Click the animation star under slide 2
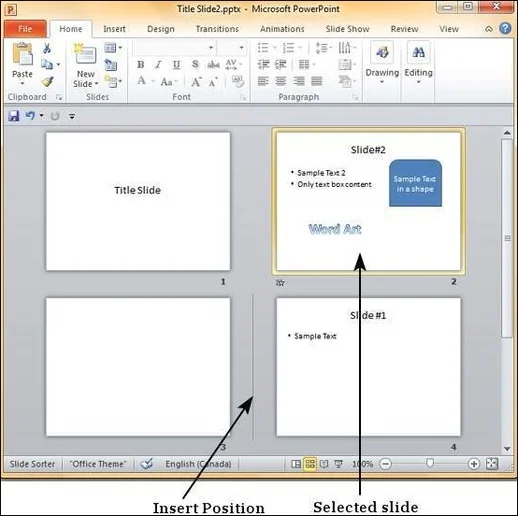518x516 pixels. pyautogui.click(x=280, y=283)
